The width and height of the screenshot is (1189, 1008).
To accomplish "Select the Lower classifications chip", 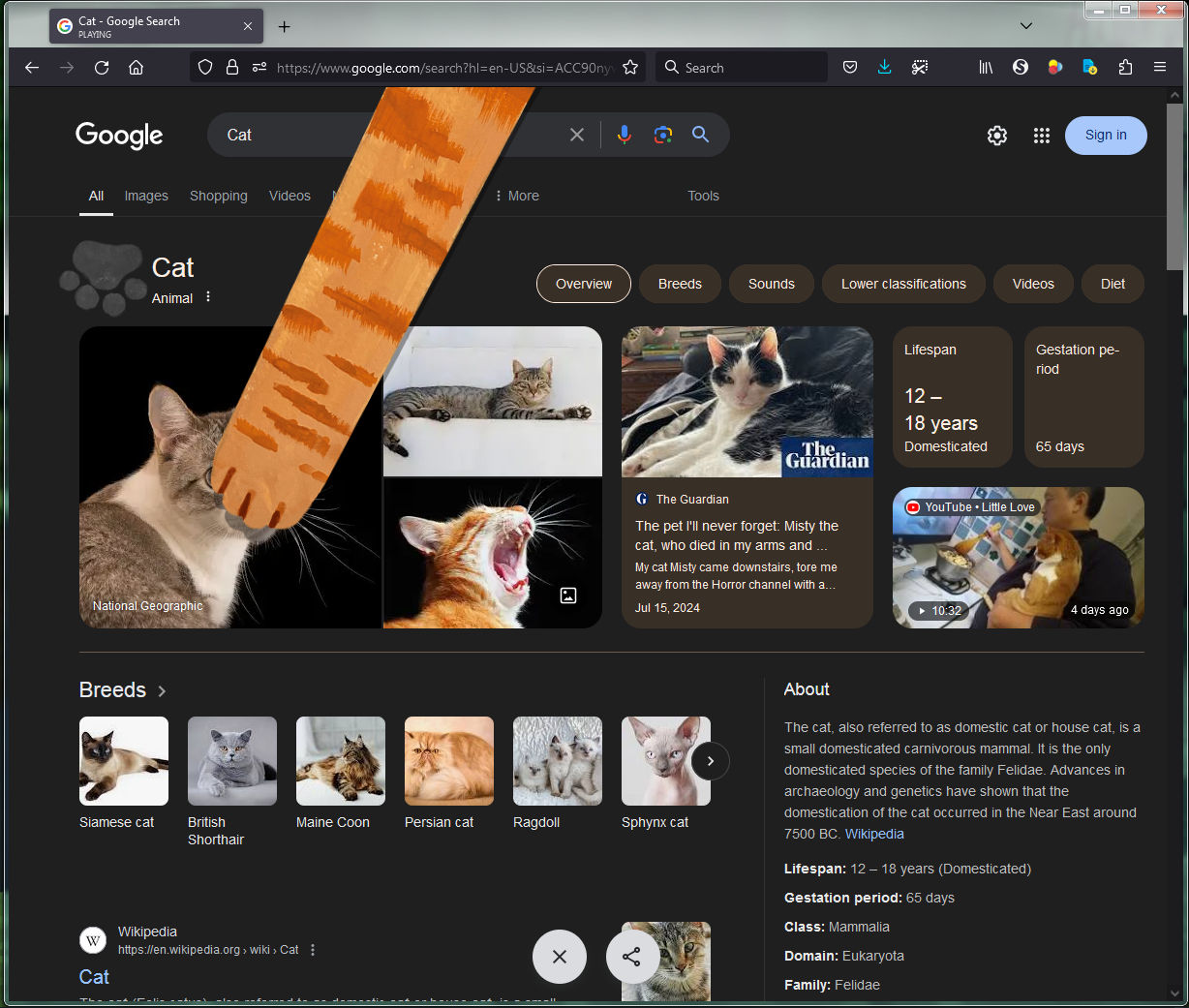I will tap(903, 284).
